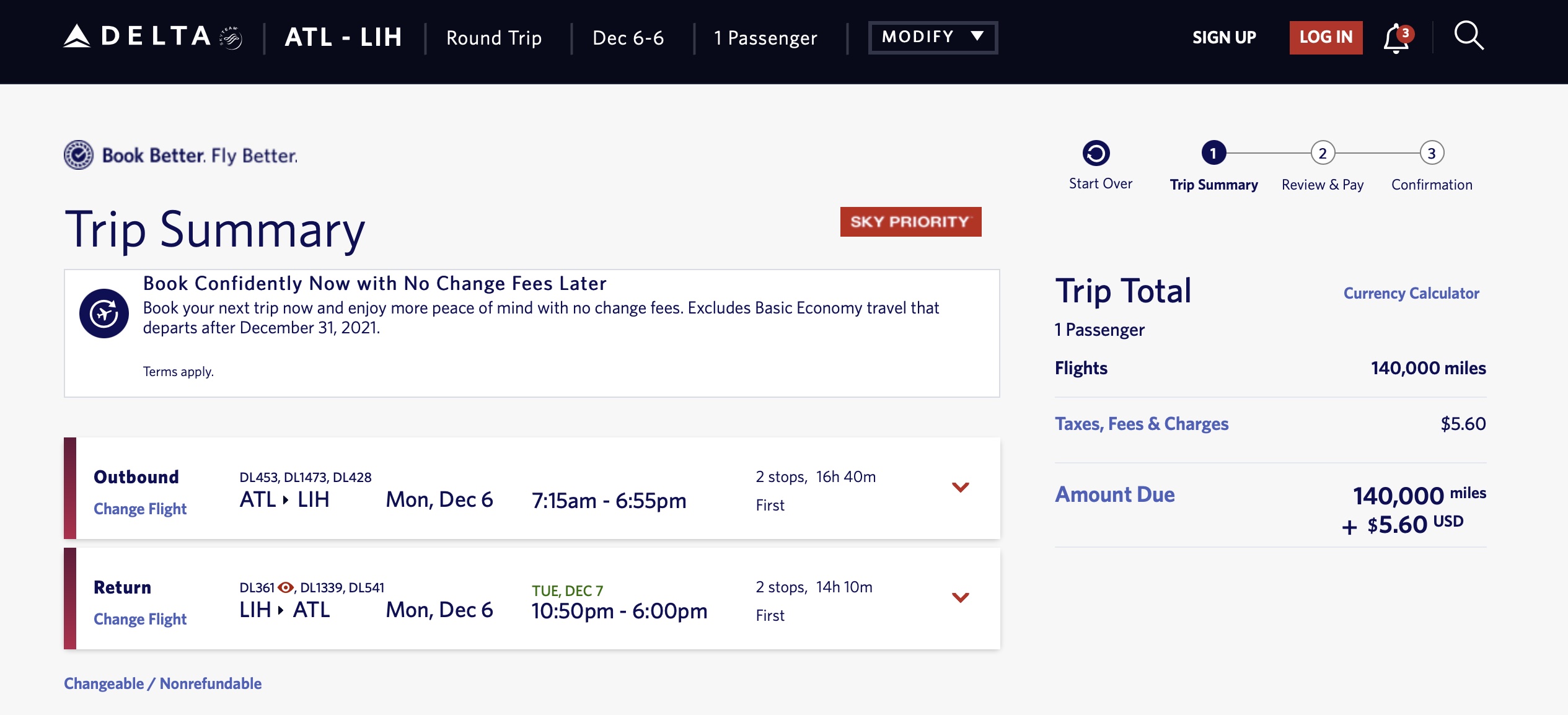Click the SIGN UP link

1224,37
